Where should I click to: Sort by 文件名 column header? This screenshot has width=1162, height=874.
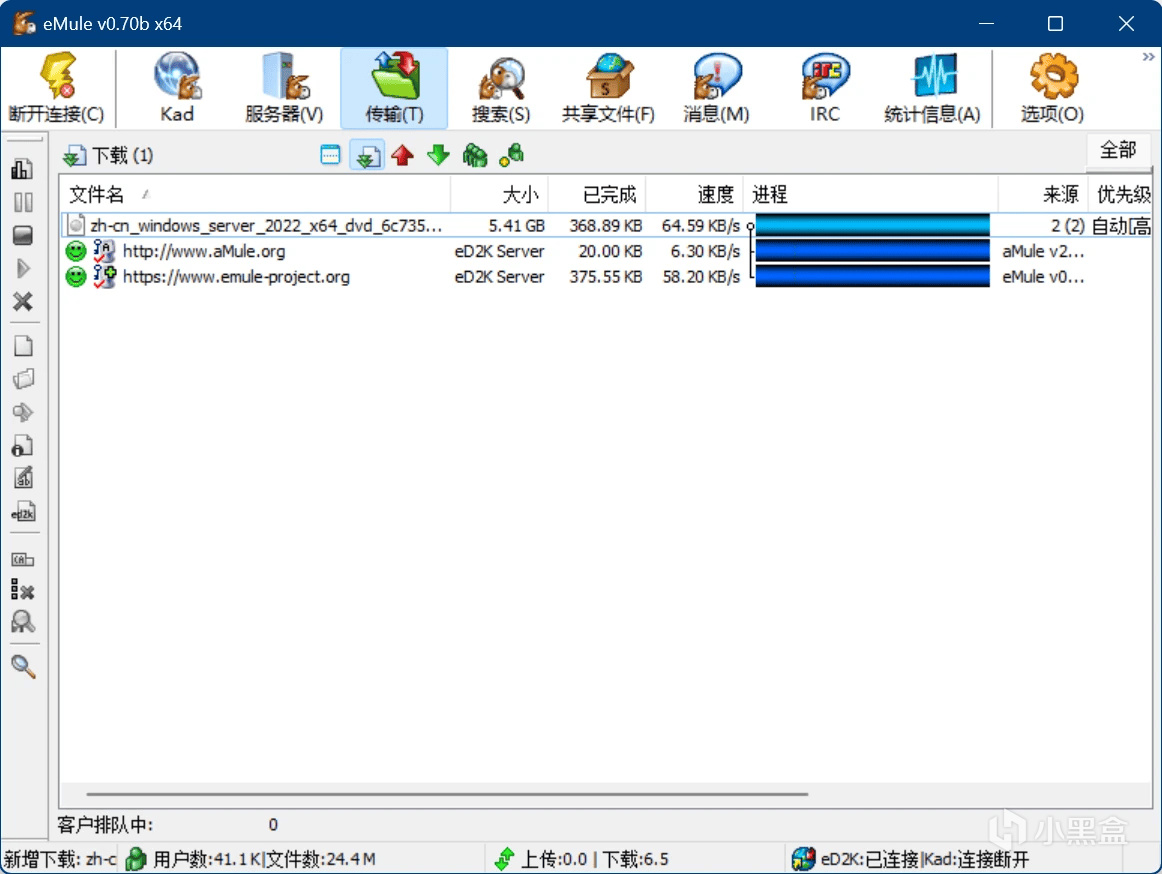[256, 195]
